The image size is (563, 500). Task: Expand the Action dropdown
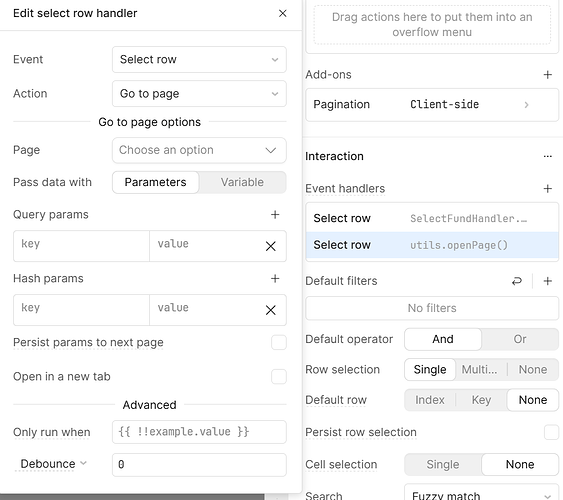pos(199,94)
